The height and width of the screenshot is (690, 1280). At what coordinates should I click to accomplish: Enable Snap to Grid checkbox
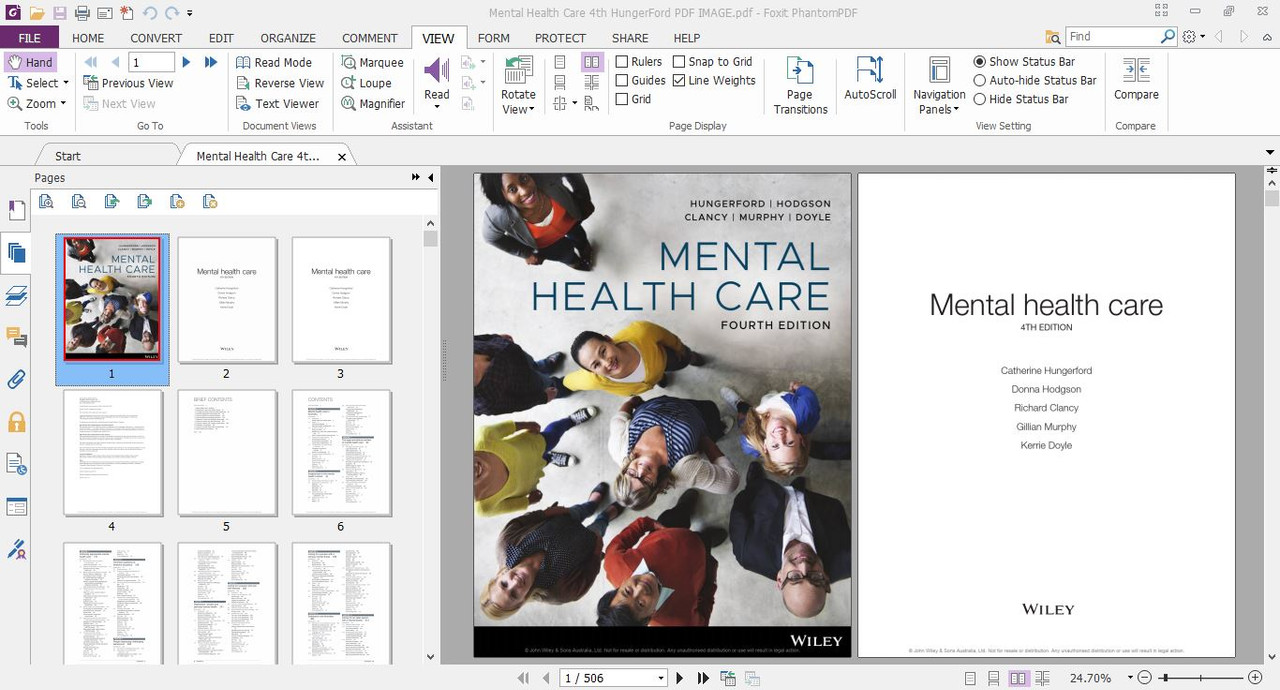pyautogui.click(x=678, y=62)
